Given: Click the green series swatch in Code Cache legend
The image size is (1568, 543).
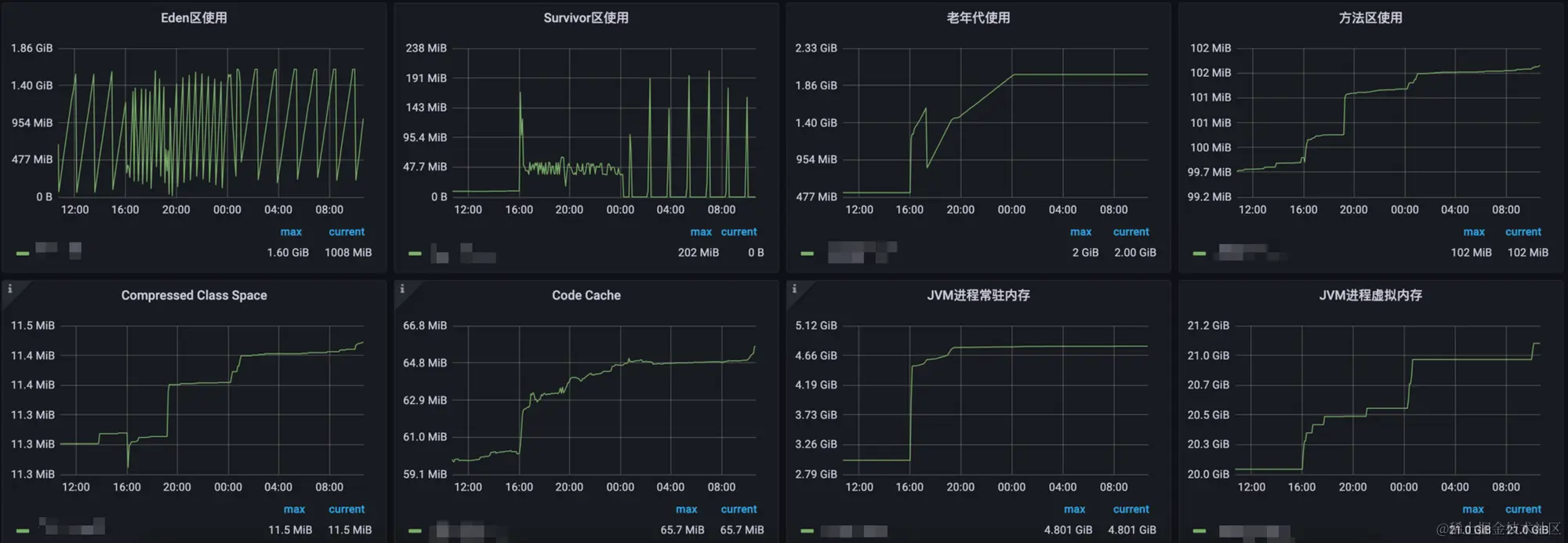Looking at the screenshot, I should [x=415, y=531].
